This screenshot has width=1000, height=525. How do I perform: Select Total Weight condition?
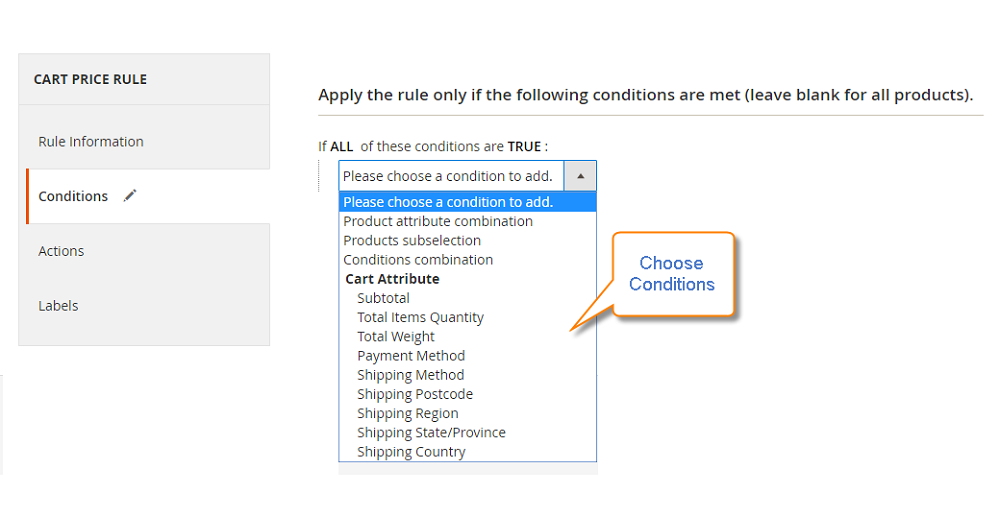click(x=396, y=336)
